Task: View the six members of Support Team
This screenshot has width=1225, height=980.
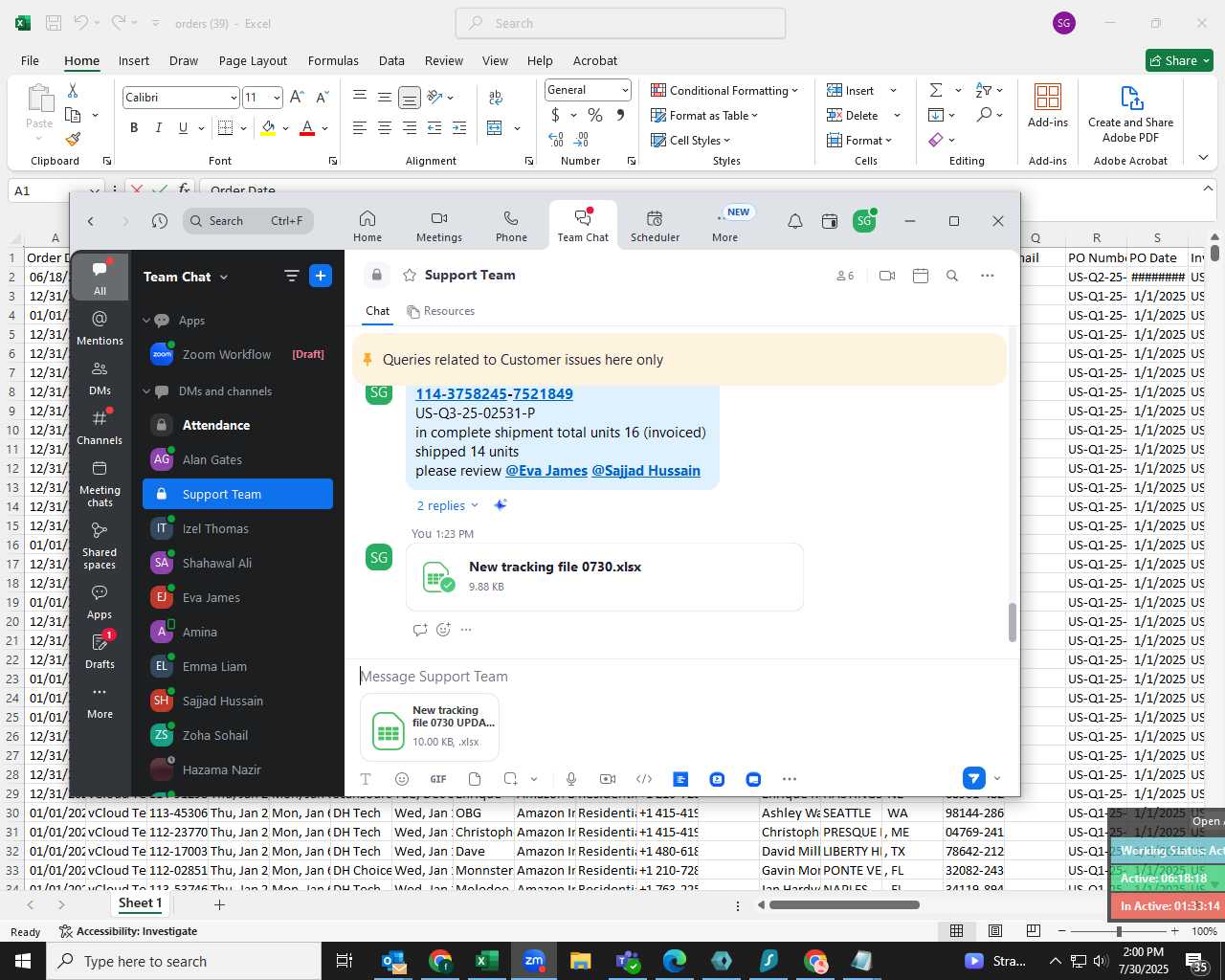Action: pyautogui.click(x=844, y=276)
